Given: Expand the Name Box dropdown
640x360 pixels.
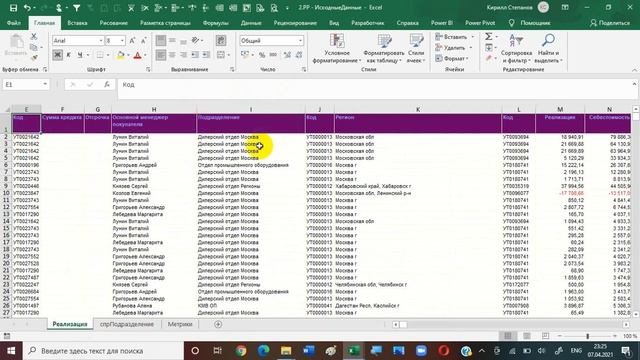Looking at the screenshot, I should (x=45, y=84).
